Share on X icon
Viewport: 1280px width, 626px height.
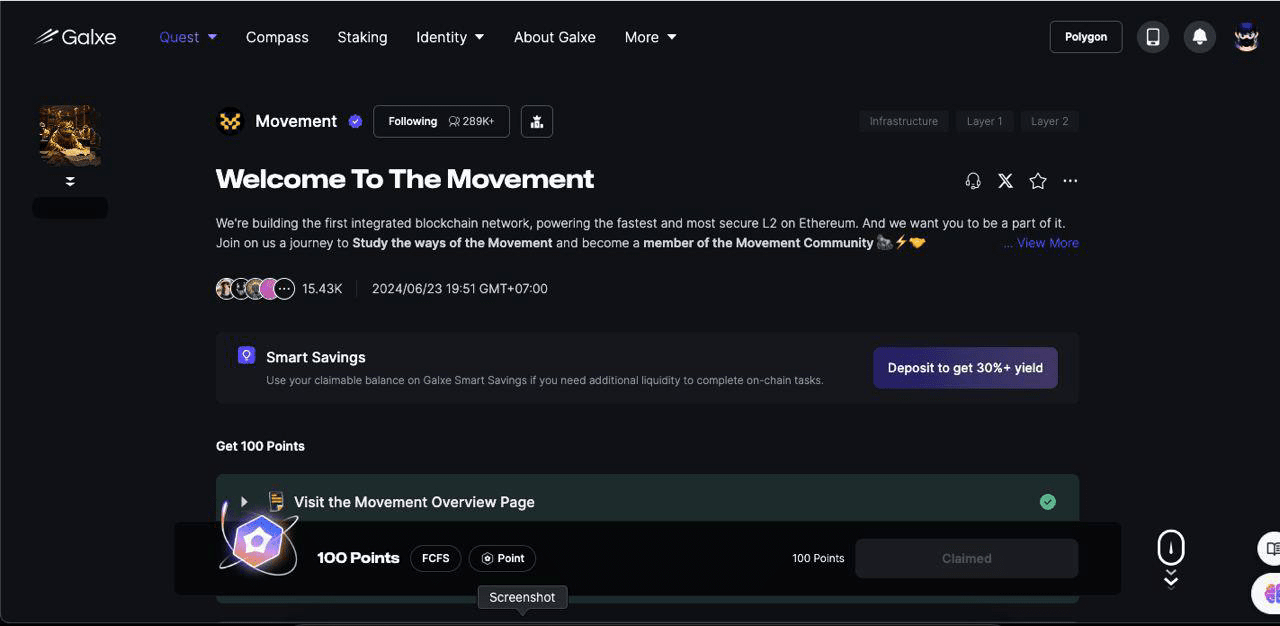1005,181
